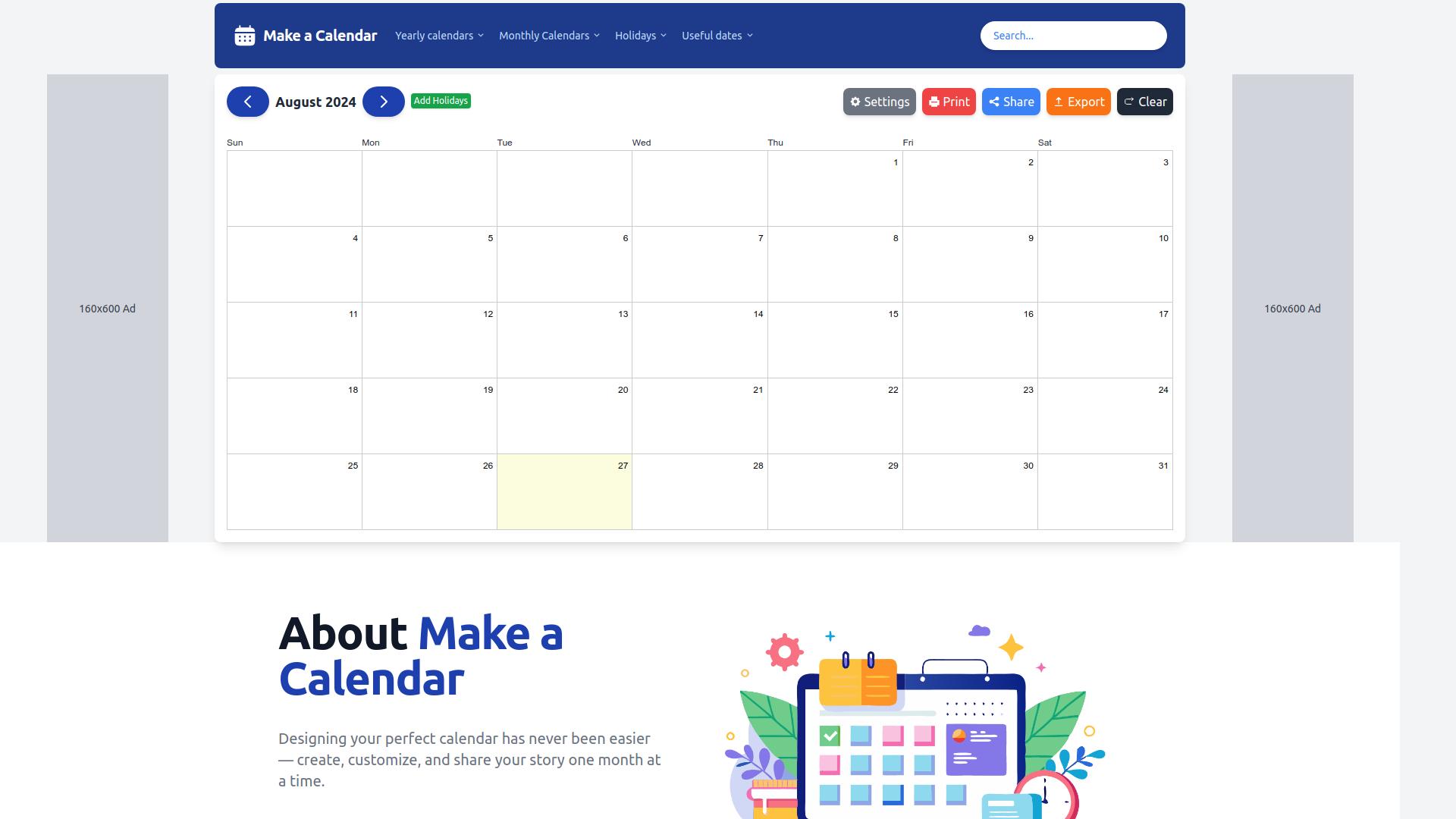Click the Settings button to configure calendar
This screenshot has width=1456, height=819.
[x=879, y=101]
